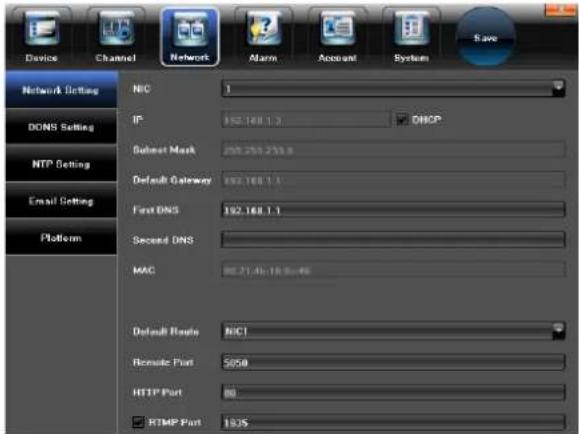The height and width of the screenshot is (434, 579).
Task: Click the First DNS label
Action: coord(156,210)
